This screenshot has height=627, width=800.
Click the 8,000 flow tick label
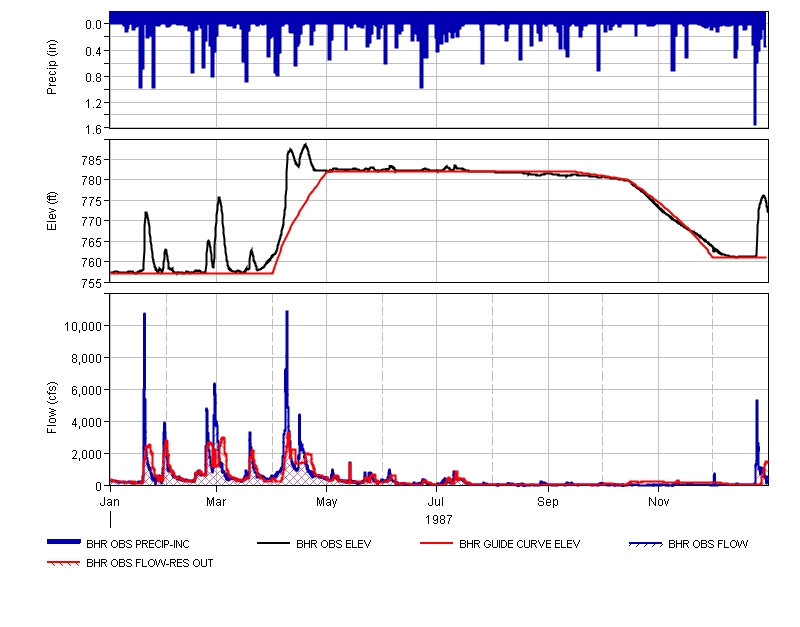tap(85, 359)
